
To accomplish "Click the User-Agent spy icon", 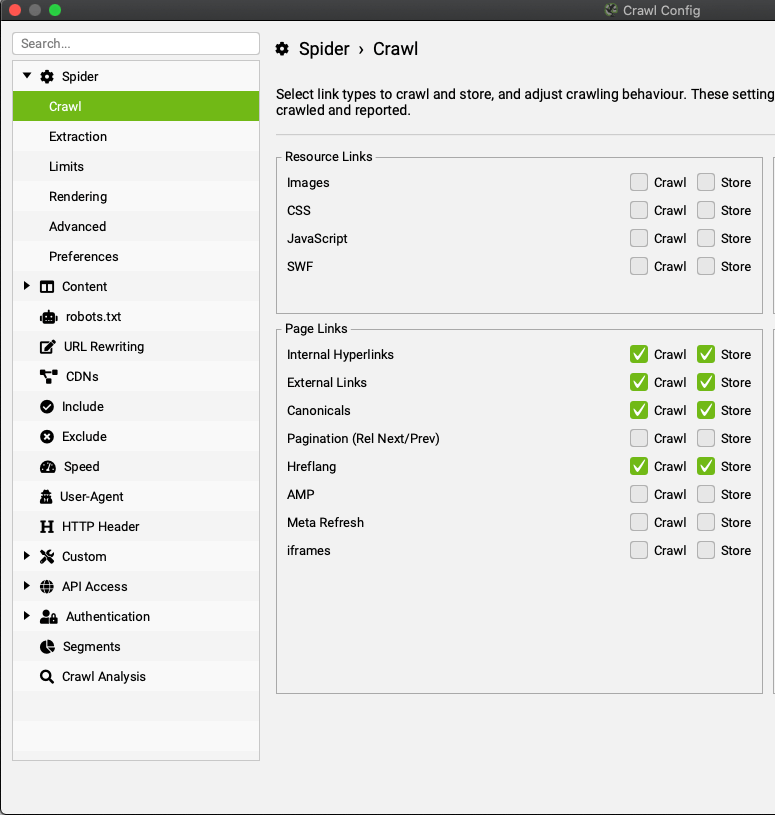I will point(47,497).
